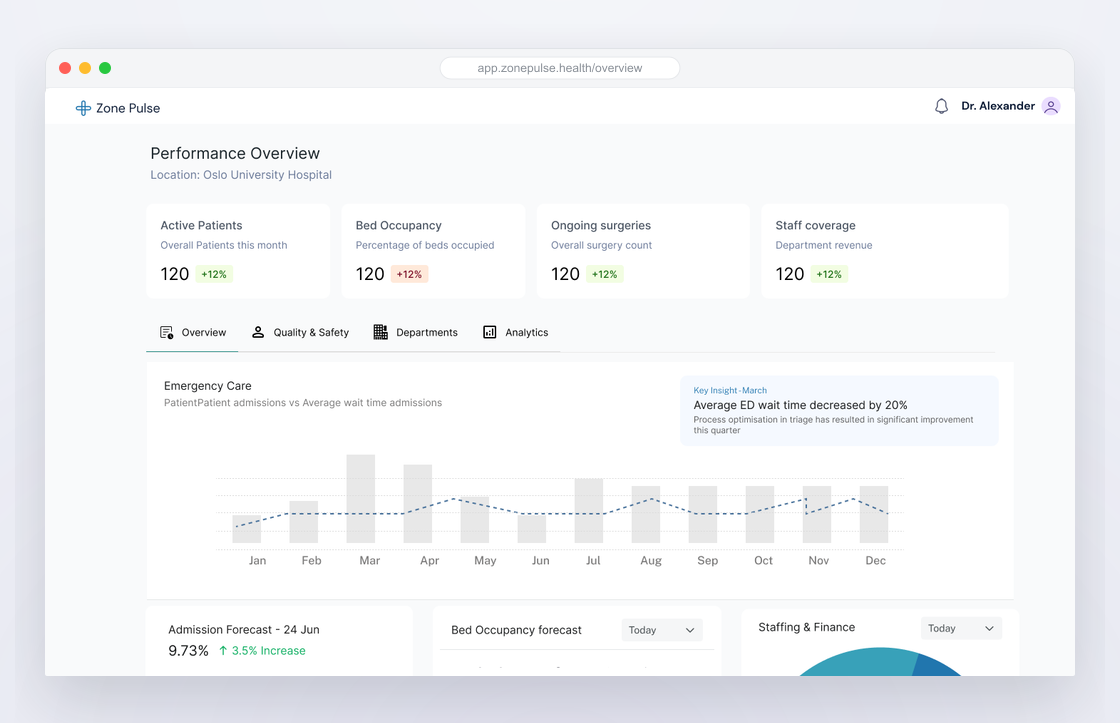1120x723 pixels.
Task: Click the address bar app.zonepulse.health/overview
Action: (x=560, y=68)
